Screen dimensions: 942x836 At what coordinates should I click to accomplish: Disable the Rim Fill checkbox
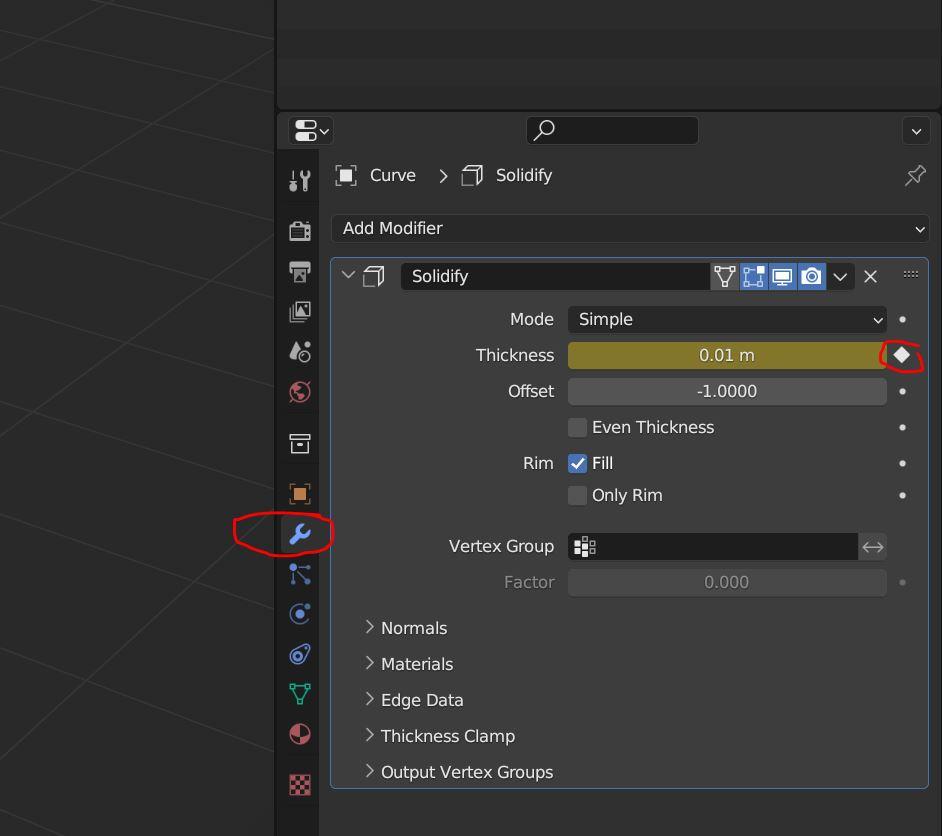pyautogui.click(x=577, y=464)
